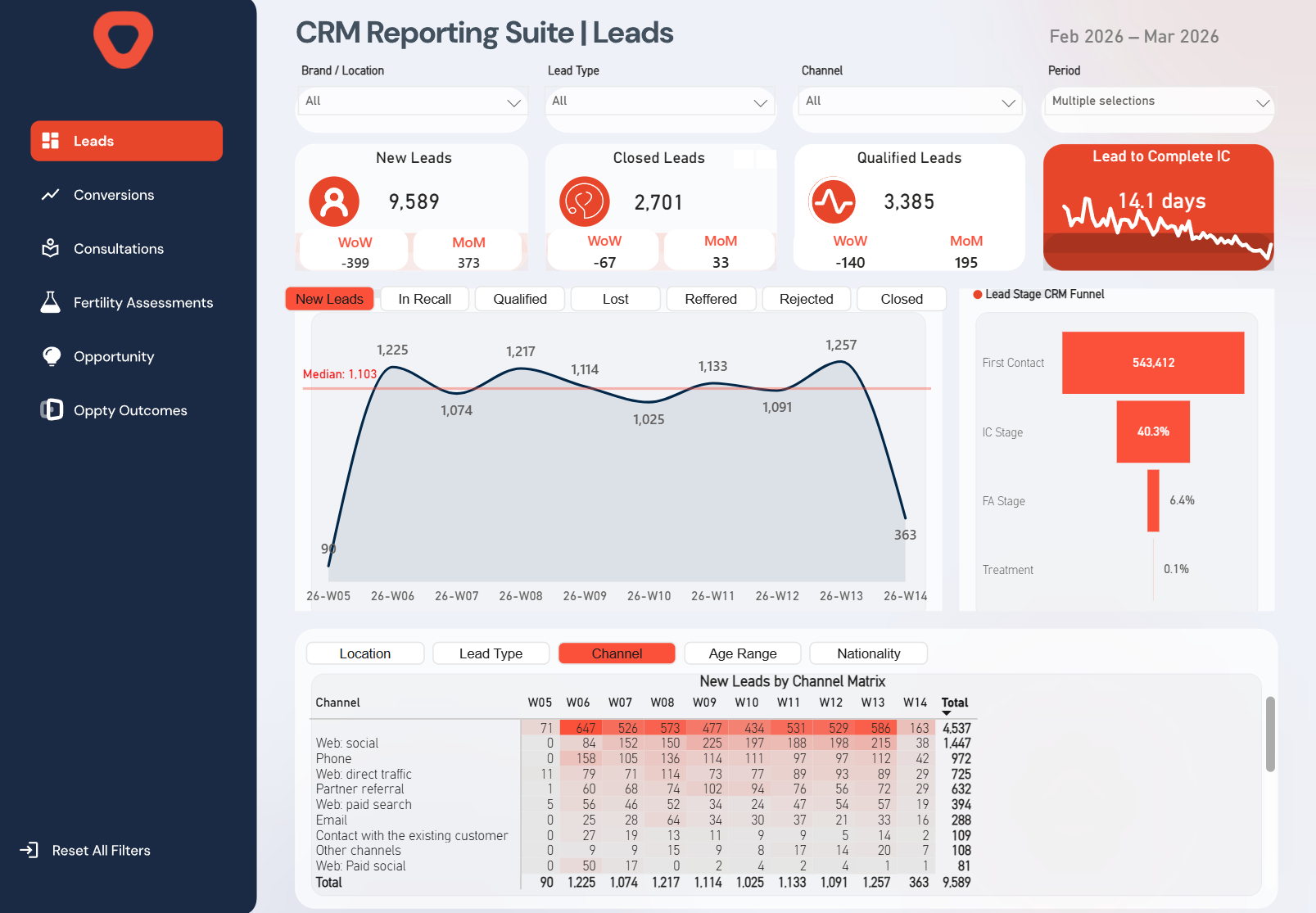The width and height of the screenshot is (1316, 913).
Task: Click the Partner referral row label
Action: [360, 789]
